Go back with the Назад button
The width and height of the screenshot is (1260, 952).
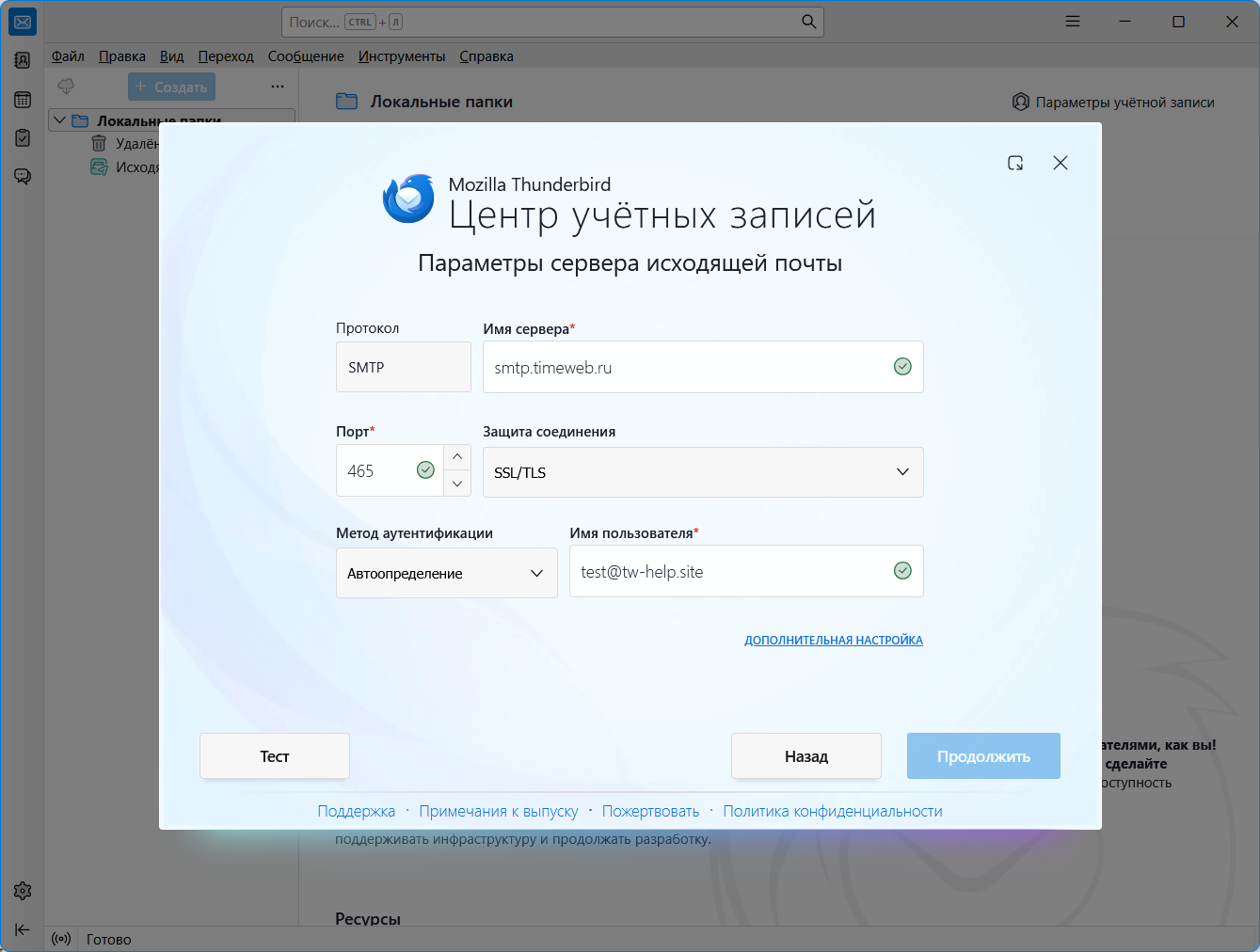click(806, 756)
